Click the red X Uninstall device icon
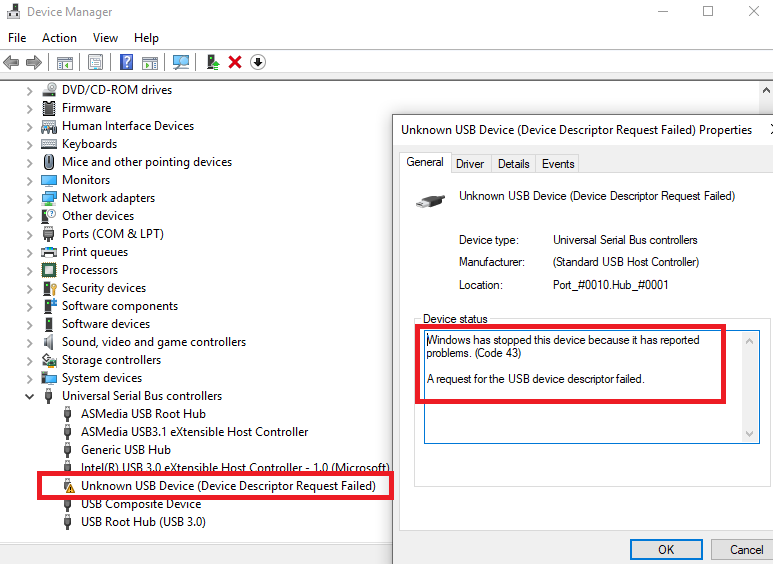The height and width of the screenshot is (564, 773). click(235, 62)
